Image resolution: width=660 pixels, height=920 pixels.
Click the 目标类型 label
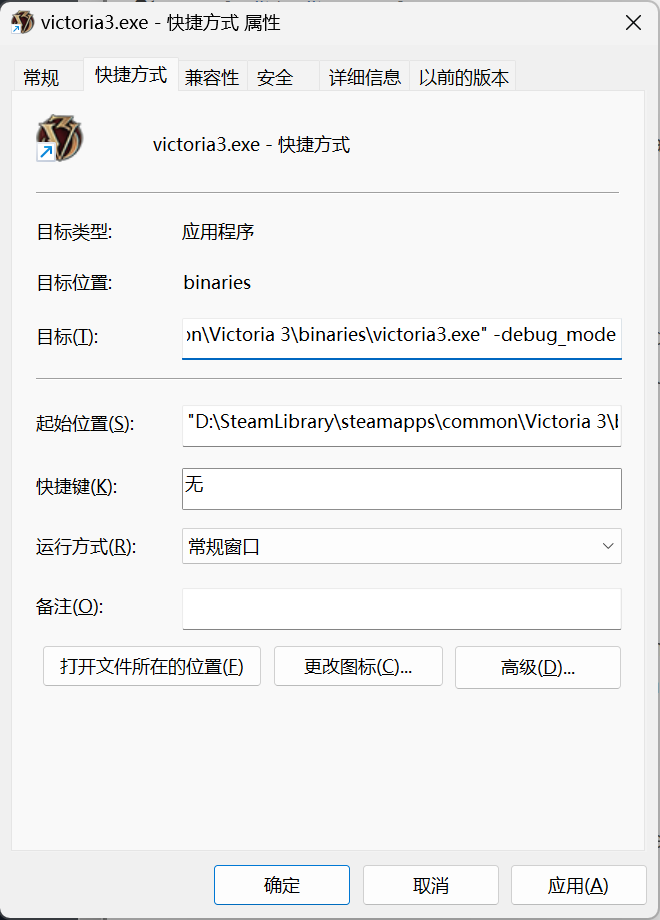tap(74, 232)
